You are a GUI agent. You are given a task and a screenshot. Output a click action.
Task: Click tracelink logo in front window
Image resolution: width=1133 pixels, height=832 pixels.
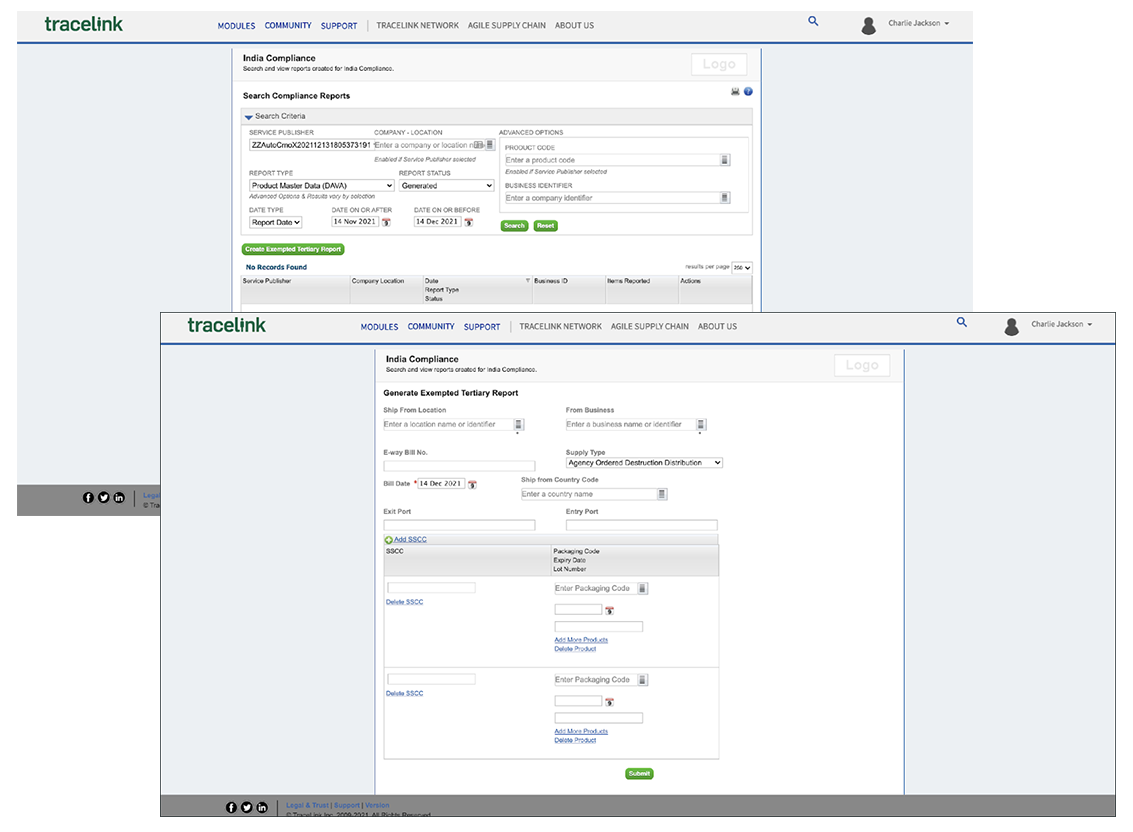[x=226, y=325]
